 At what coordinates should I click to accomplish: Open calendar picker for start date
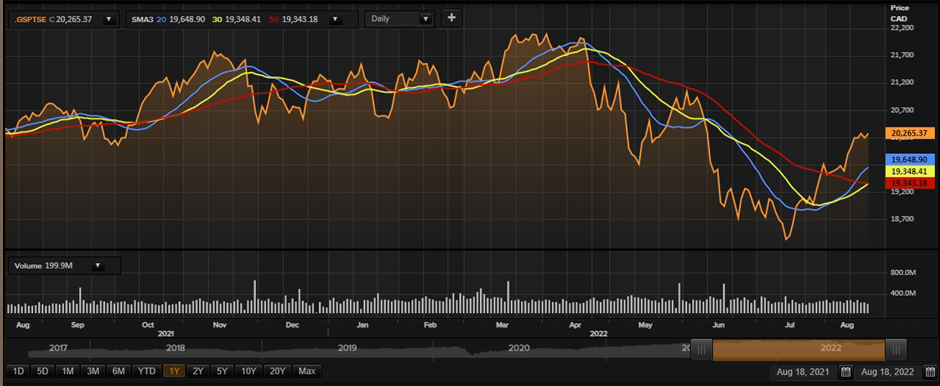coord(846,372)
